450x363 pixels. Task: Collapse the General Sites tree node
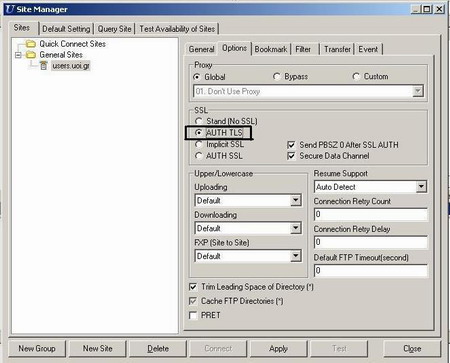tap(18, 55)
